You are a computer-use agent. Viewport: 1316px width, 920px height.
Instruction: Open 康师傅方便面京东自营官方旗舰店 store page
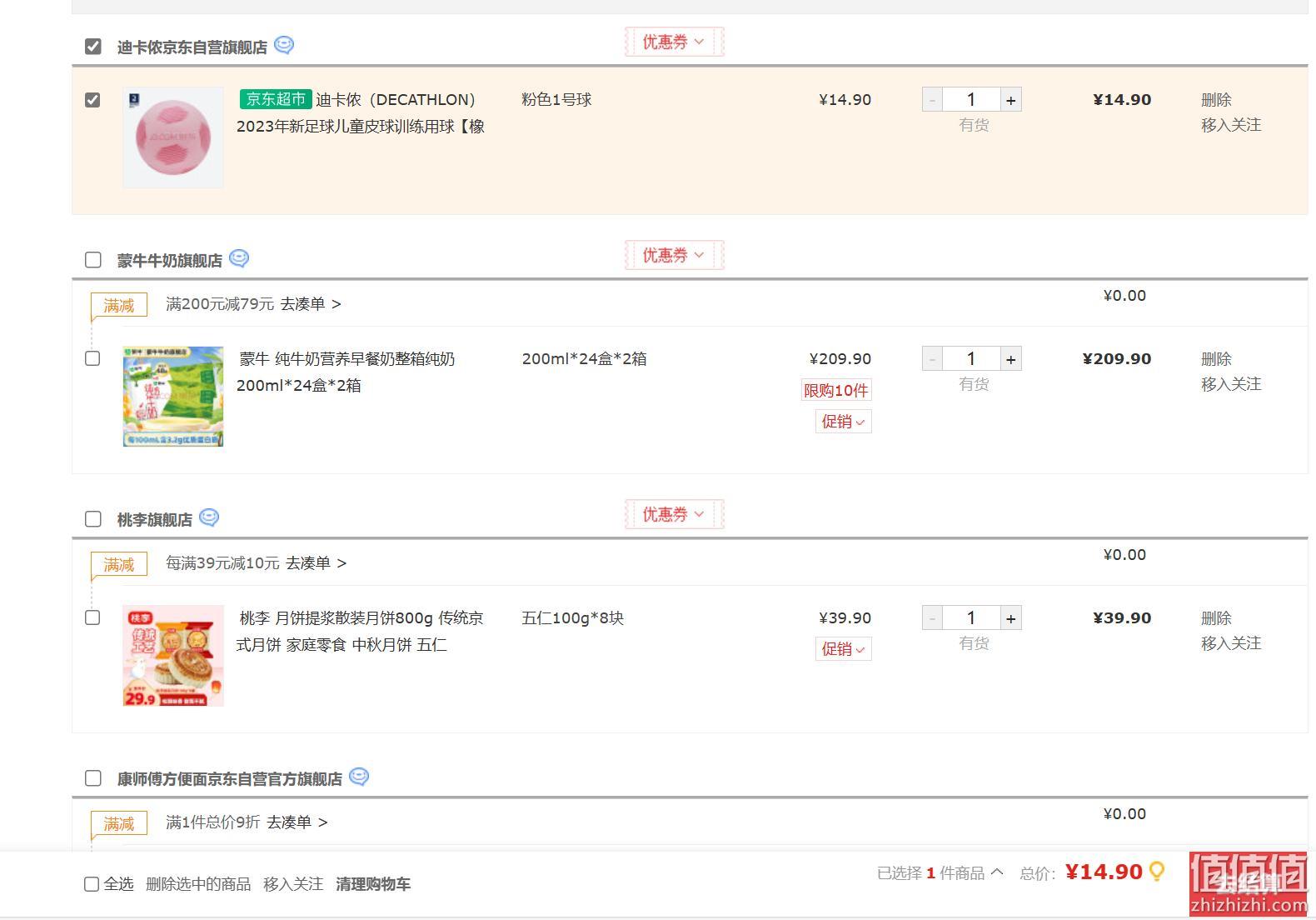pos(230,779)
